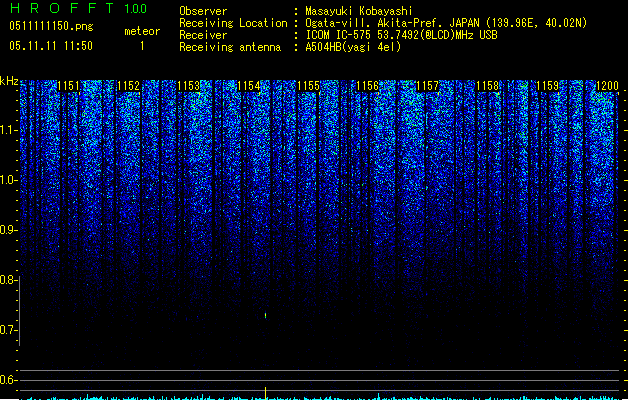Click the 0.6 kHz axis label
The image size is (629, 400).
[x=8, y=380]
